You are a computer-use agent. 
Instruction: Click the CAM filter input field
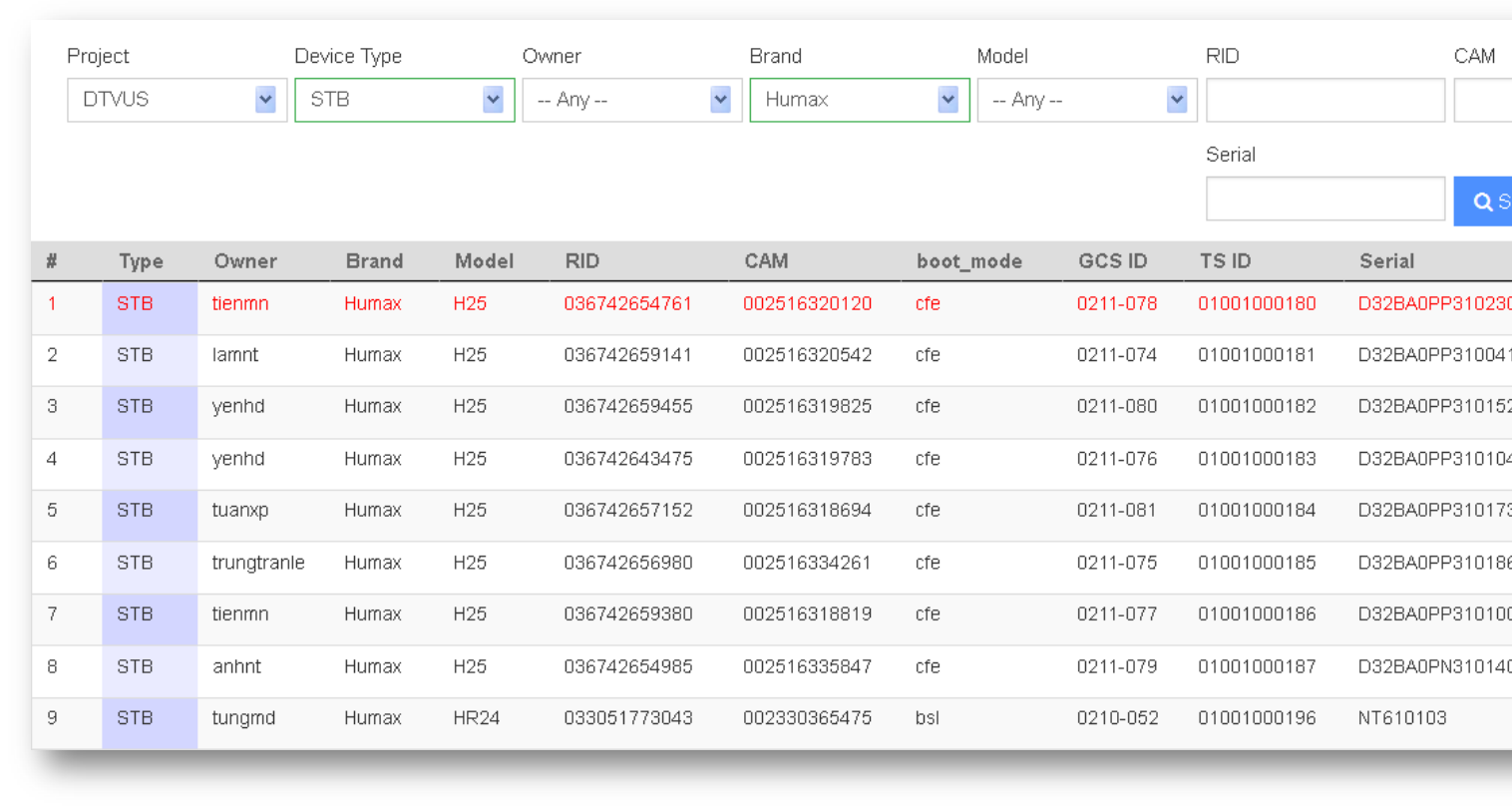[1484, 100]
